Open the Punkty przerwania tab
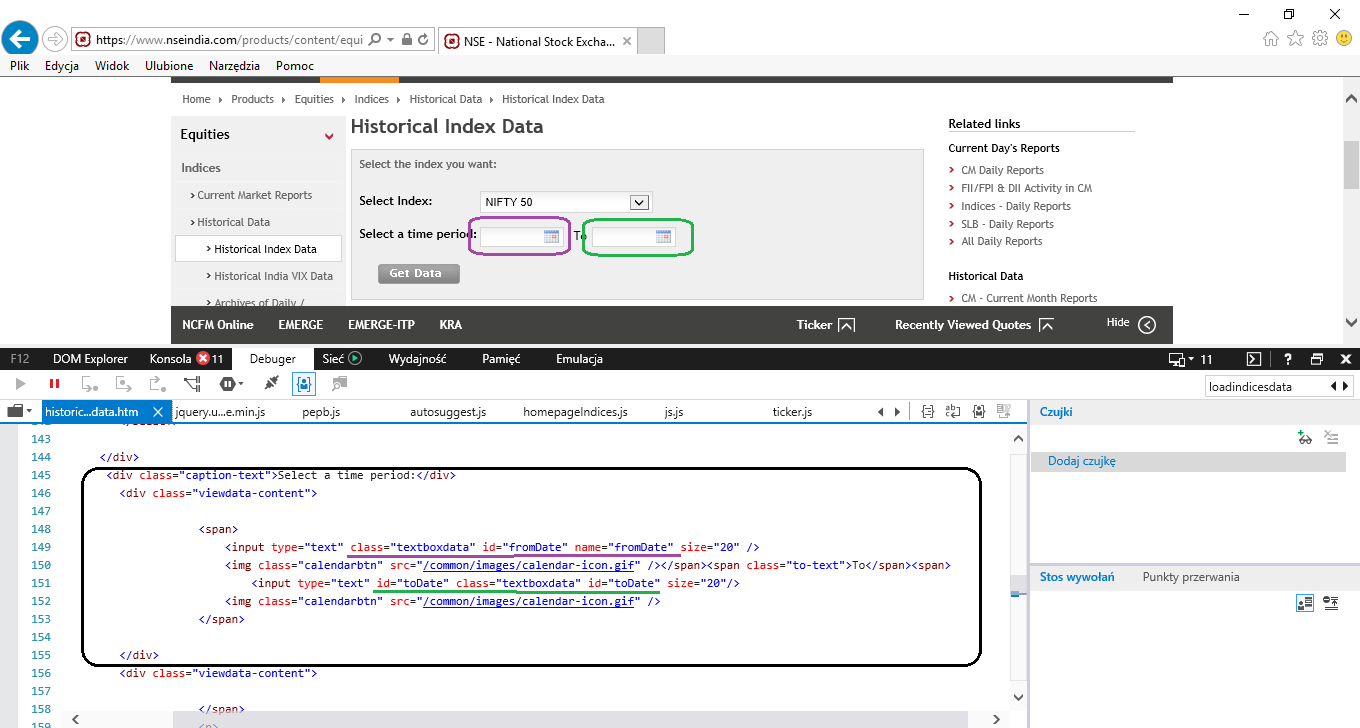The height and width of the screenshot is (728, 1360). [1190, 577]
